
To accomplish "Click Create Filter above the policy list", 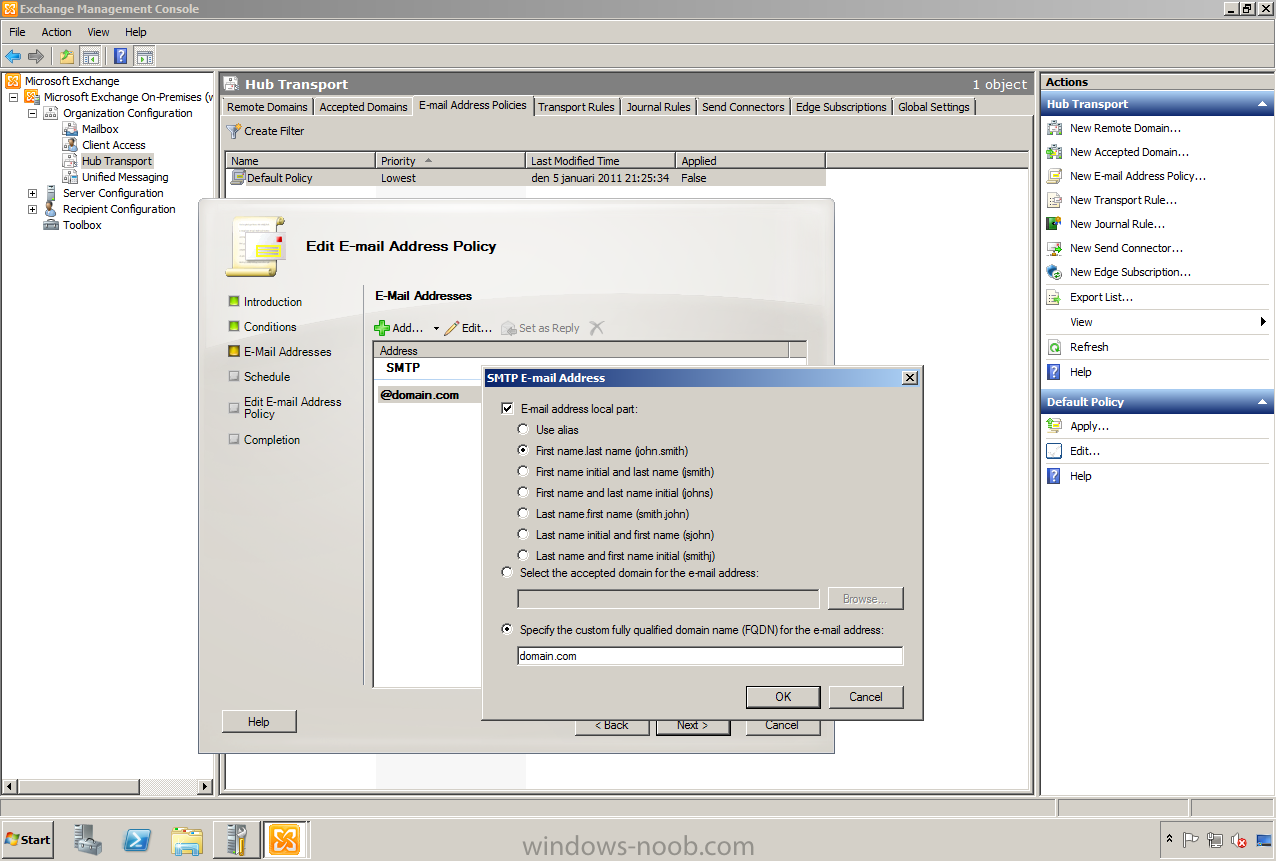I will [266, 131].
